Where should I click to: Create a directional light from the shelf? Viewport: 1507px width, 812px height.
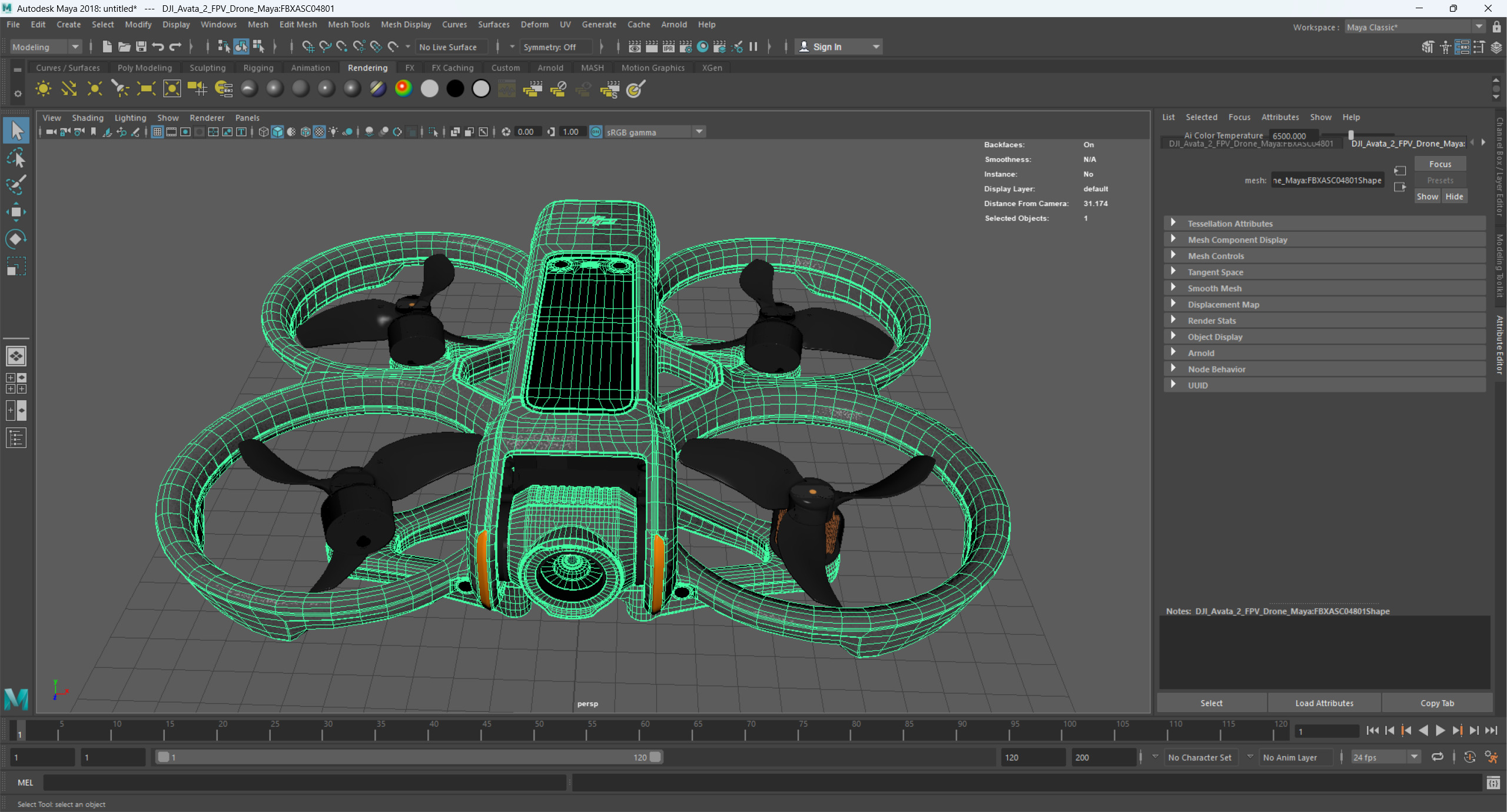[x=69, y=89]
